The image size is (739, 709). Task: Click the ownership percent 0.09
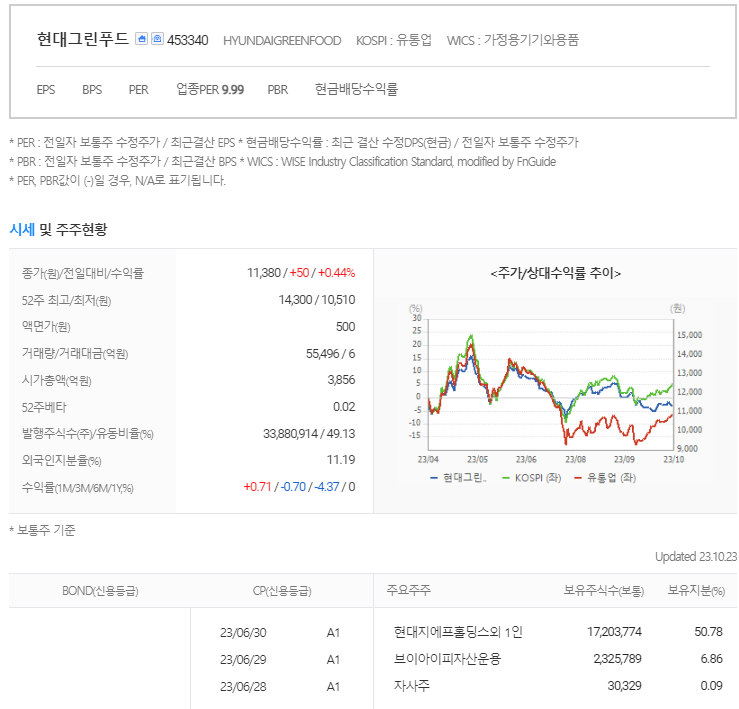click(712, 686)
